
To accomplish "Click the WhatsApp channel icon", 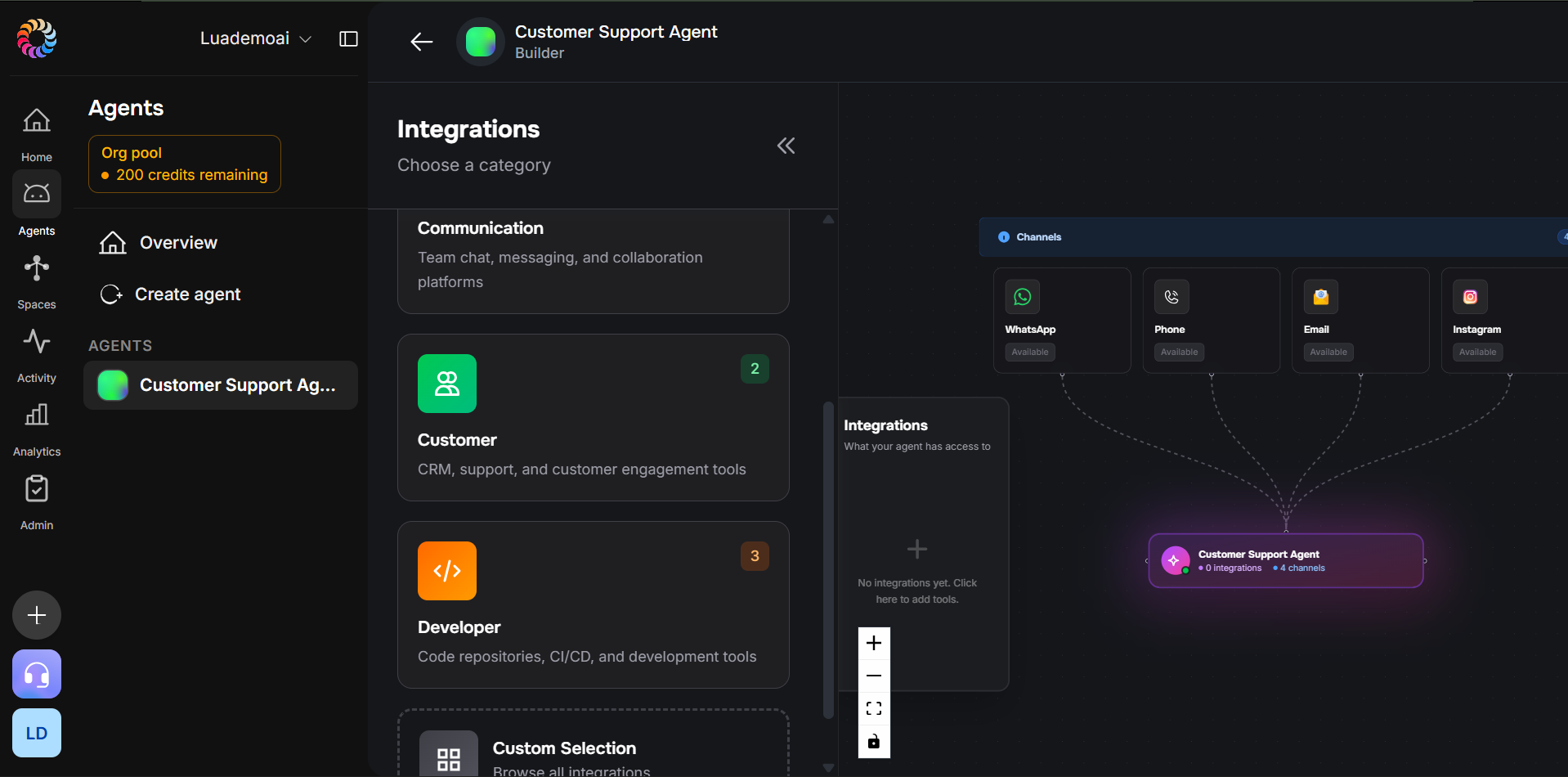I will [1023, 297].
